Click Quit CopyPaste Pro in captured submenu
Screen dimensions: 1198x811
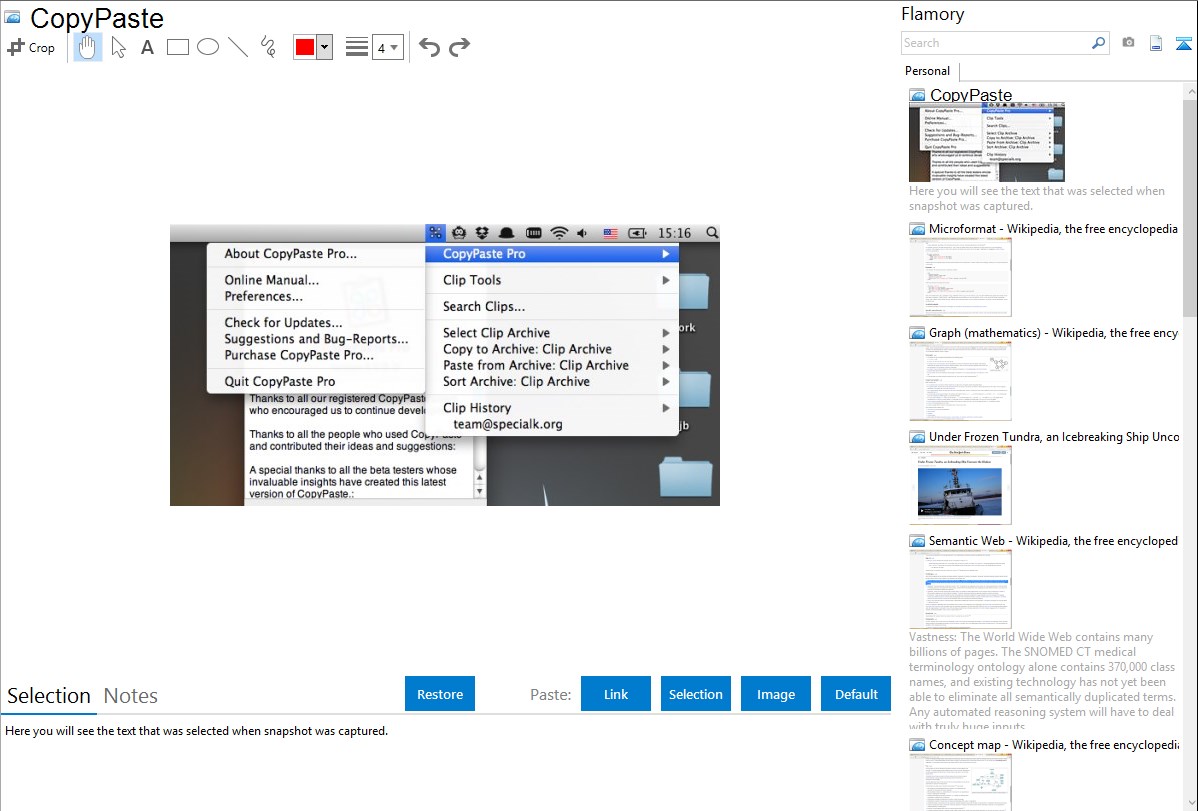pyautogui.click(x=280, y=381)
